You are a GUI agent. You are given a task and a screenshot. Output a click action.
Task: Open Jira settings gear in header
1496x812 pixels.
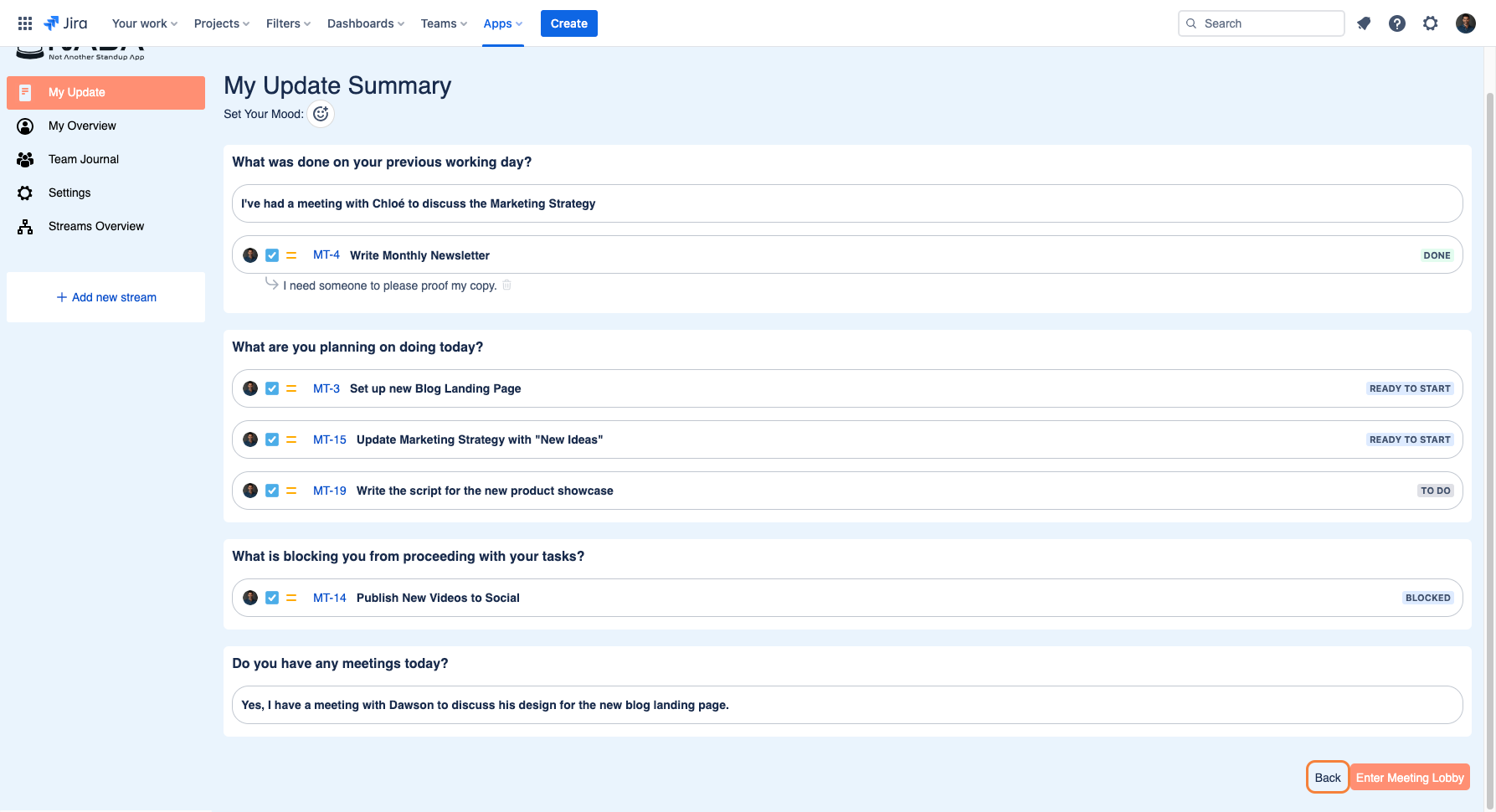point(1431,23)
